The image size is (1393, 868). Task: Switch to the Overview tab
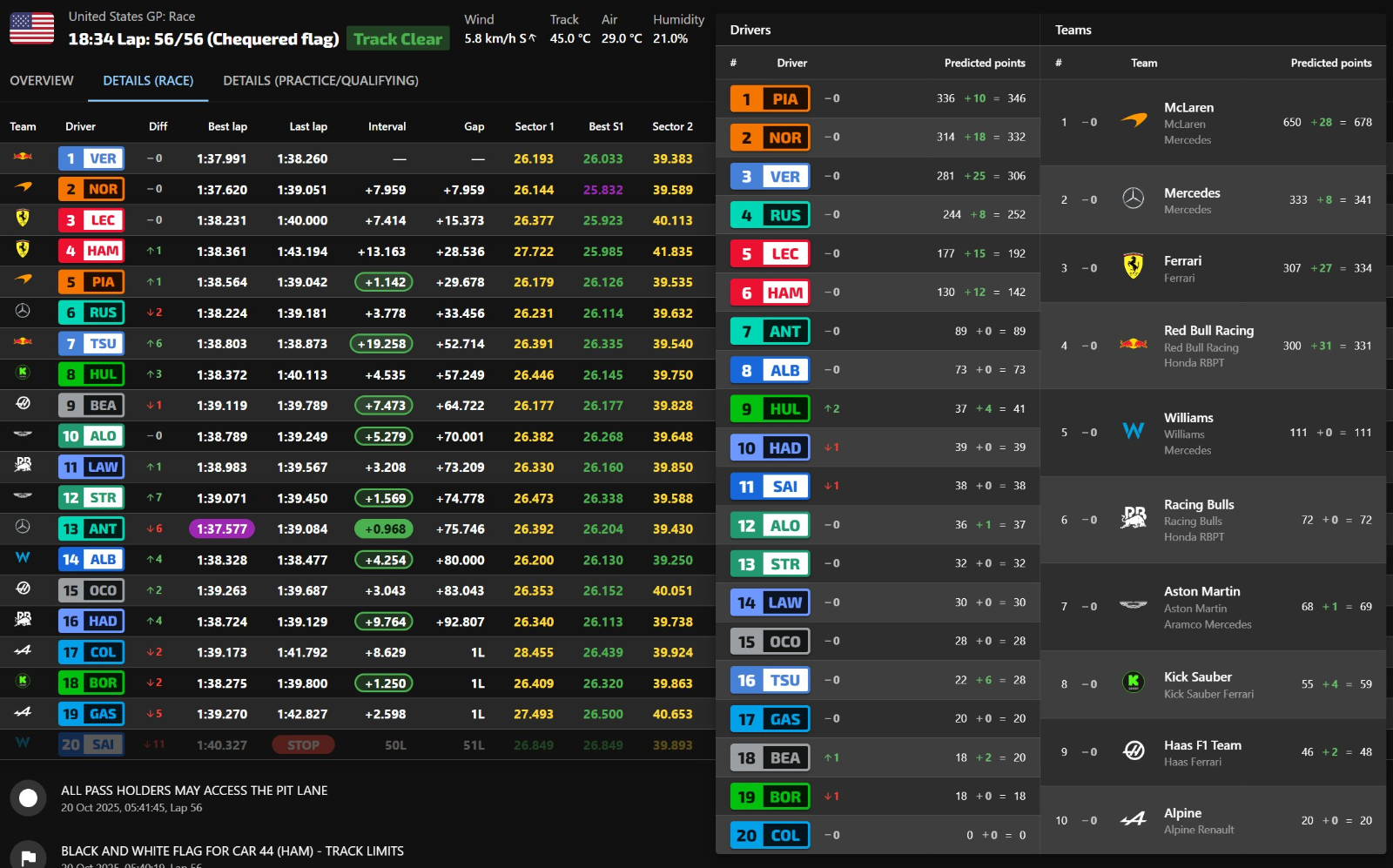tap(42, 81)
